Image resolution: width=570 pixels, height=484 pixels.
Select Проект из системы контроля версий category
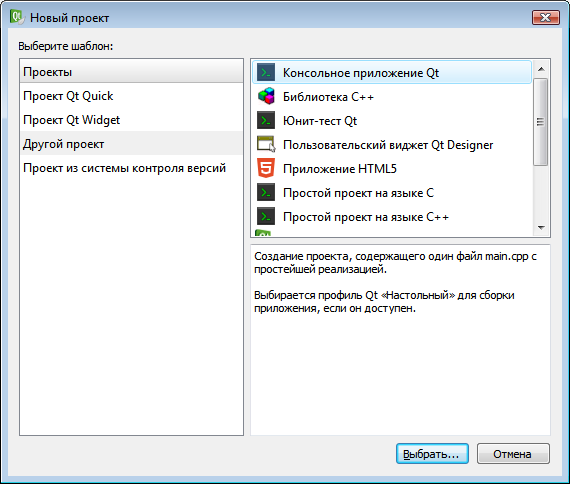pos(131,168)
